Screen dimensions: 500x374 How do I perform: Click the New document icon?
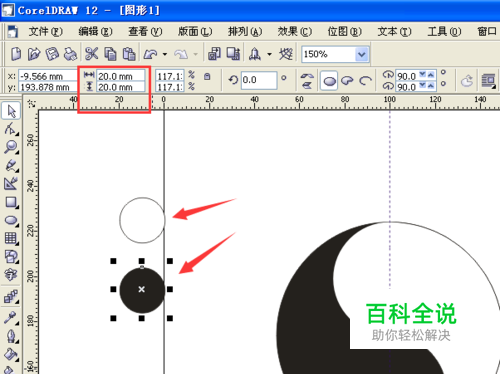coord(16,54)
